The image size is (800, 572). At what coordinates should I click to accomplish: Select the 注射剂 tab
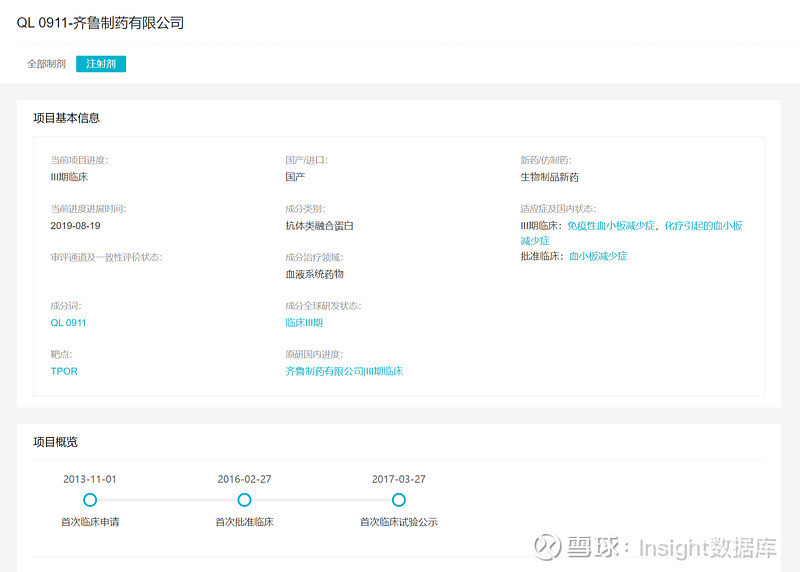pyautogui.click(x=101, y=64)
